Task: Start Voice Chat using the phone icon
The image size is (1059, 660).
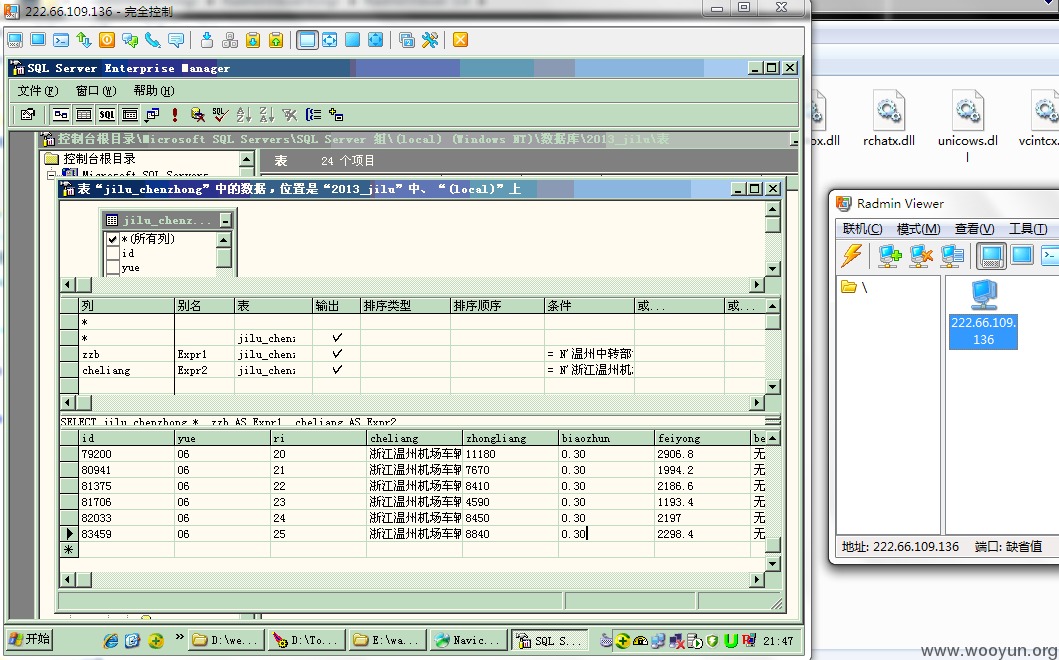Action: (x=153, y=40)
